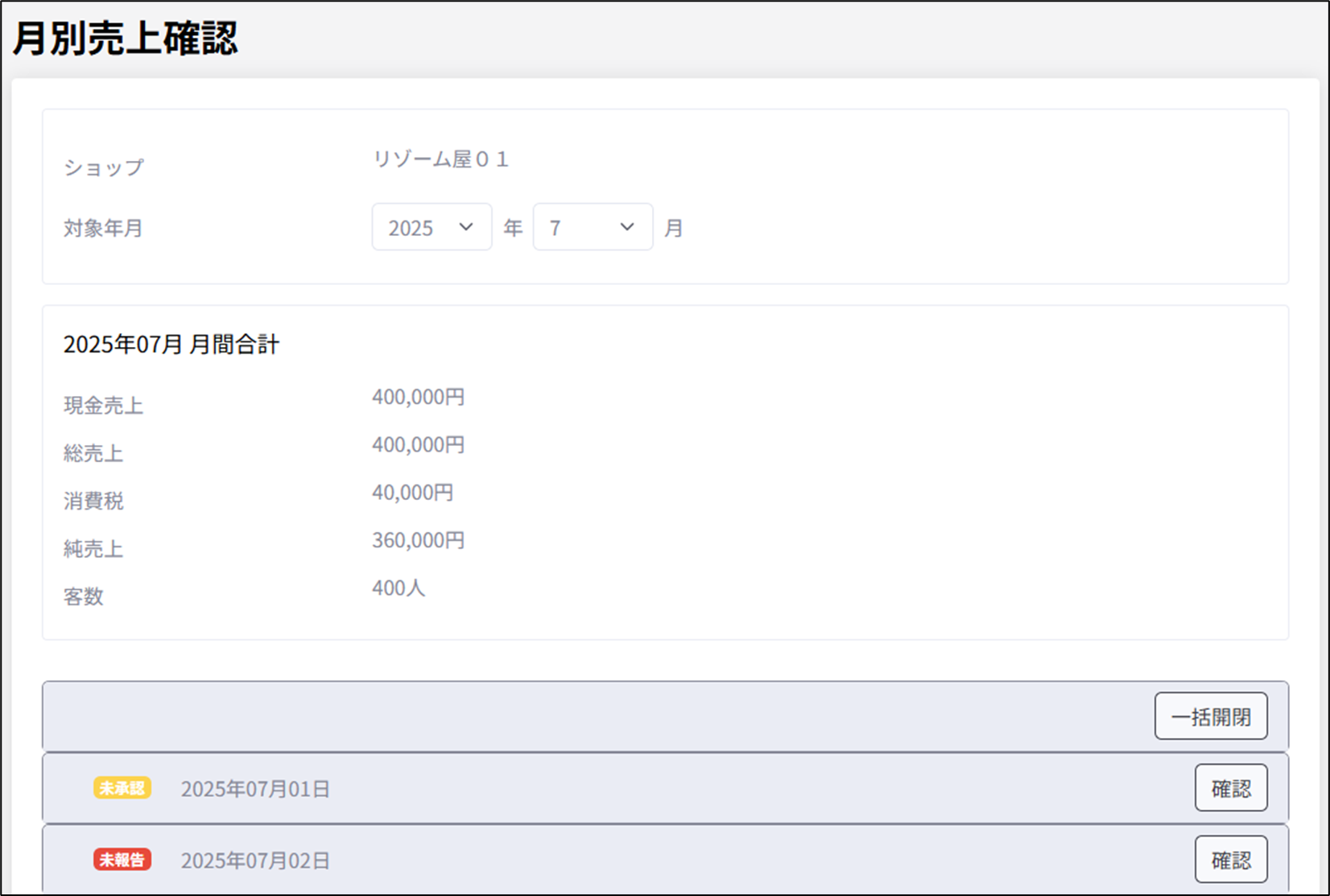Click the 総売上 amount value
This screenshot has height=896, width=1330.
pos(418,444)
